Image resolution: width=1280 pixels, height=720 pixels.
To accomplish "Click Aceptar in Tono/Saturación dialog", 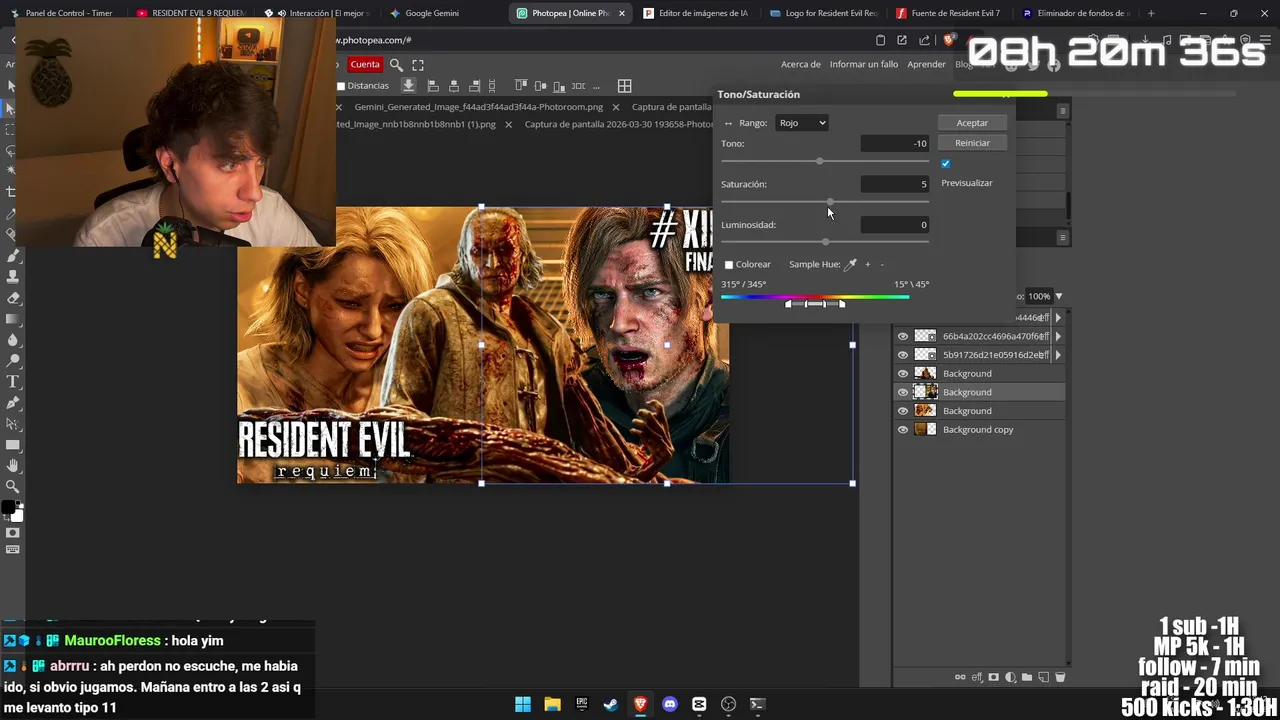I will pos(972,123).
